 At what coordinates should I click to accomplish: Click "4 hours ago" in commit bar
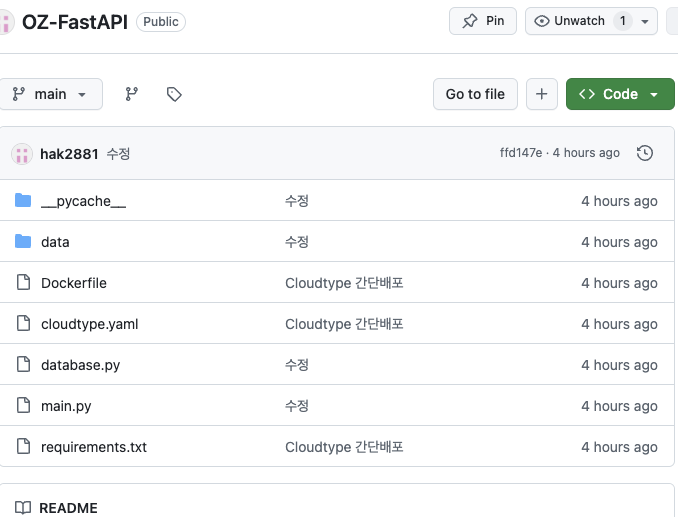[x=586, y=153]
